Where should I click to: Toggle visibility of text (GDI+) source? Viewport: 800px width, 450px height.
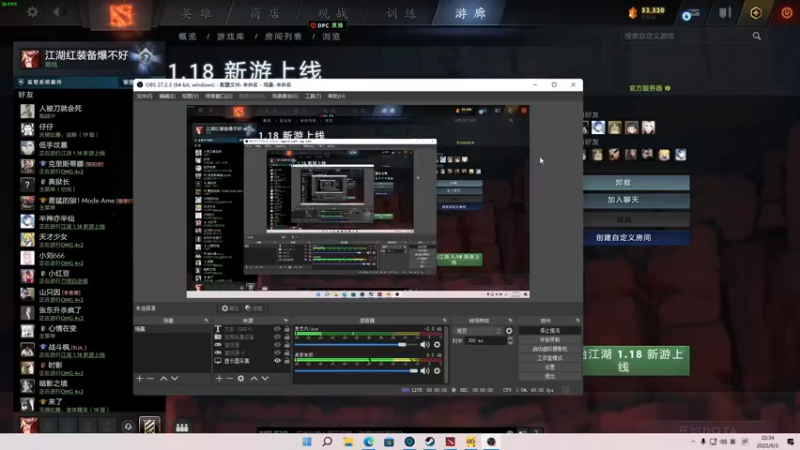click(278, 329)
